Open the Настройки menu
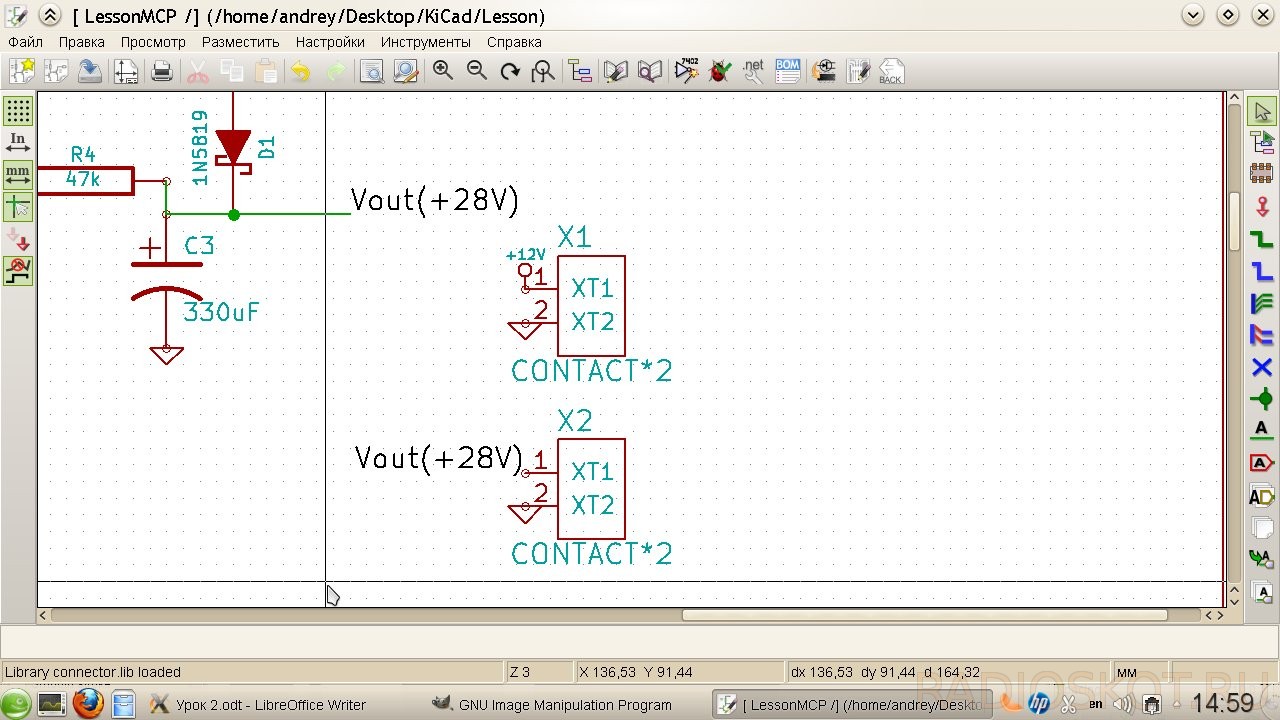 (330, 42)
